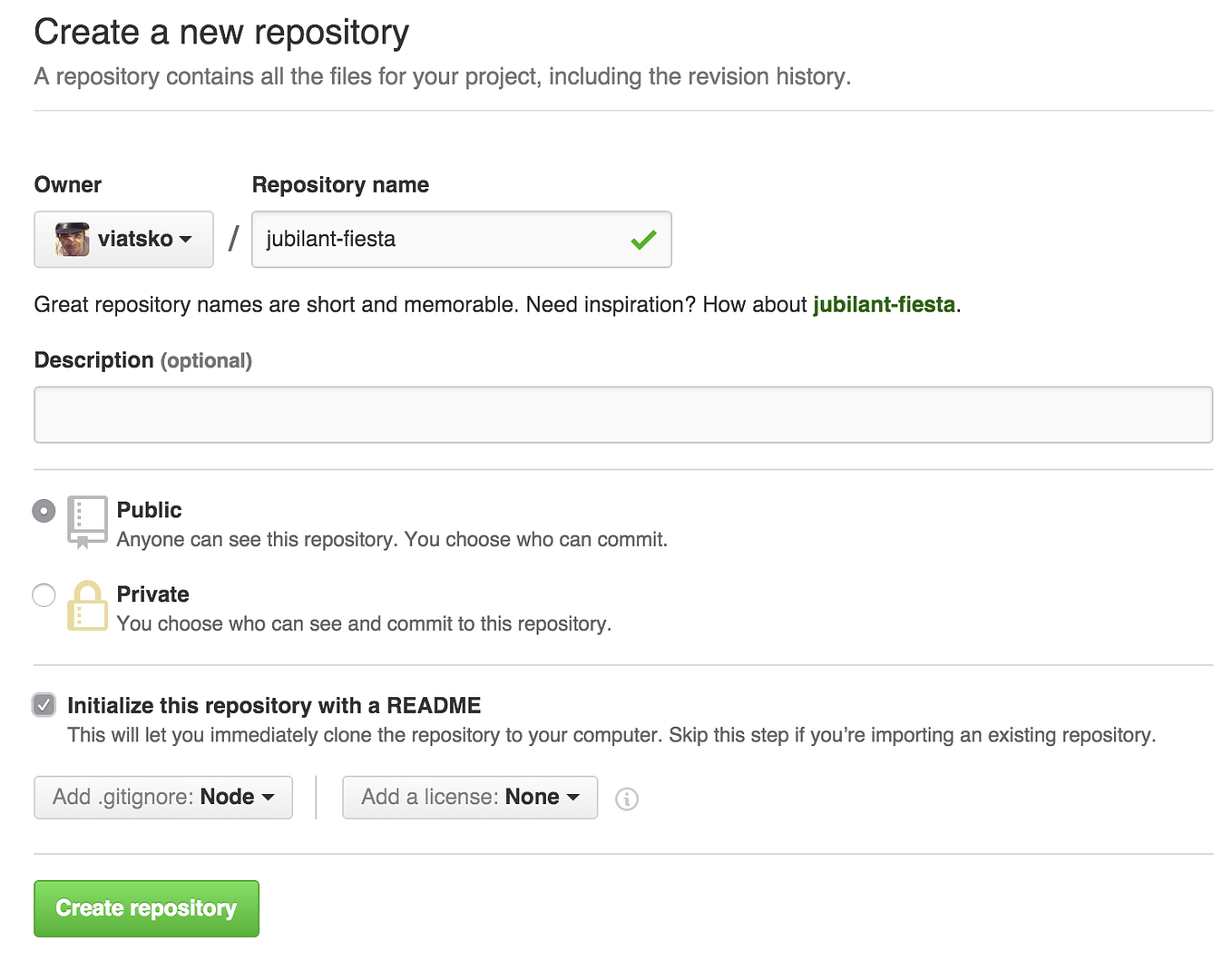This screenshot has height=961, width=1232.
Task: Click the bold Public label text
Action: 150,510
